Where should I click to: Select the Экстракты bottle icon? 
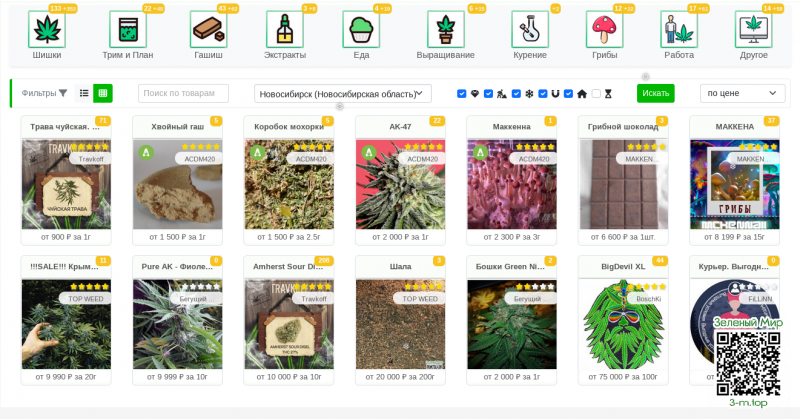click(284, 30)
